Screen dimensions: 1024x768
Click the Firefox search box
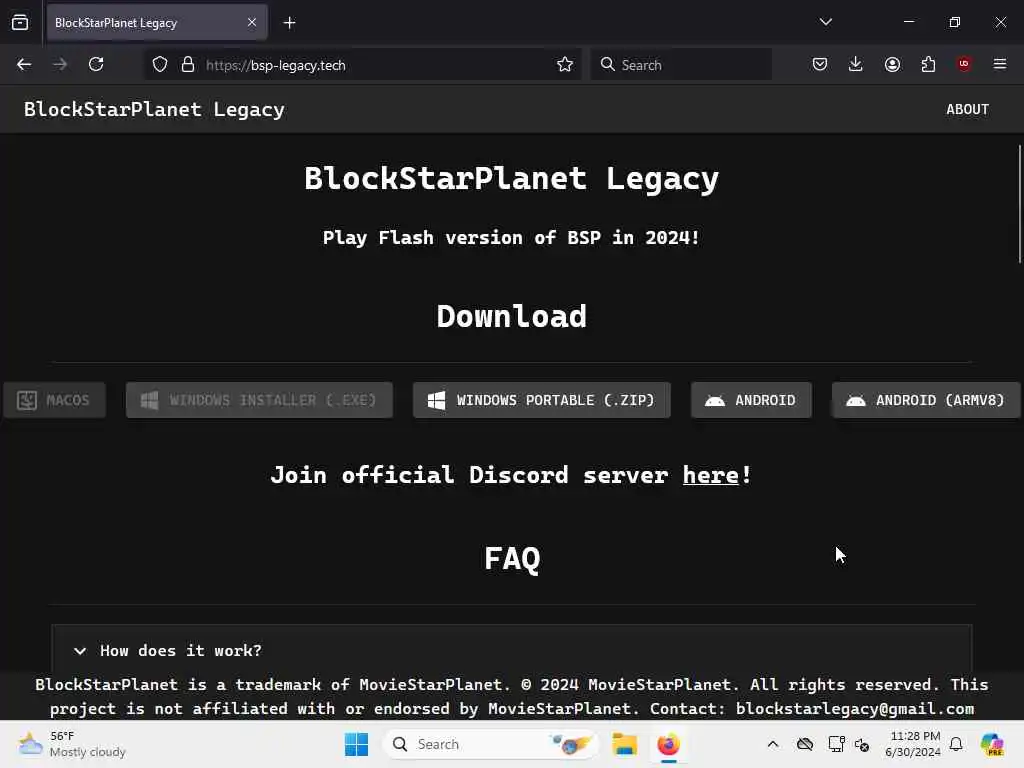coord(681,65)
